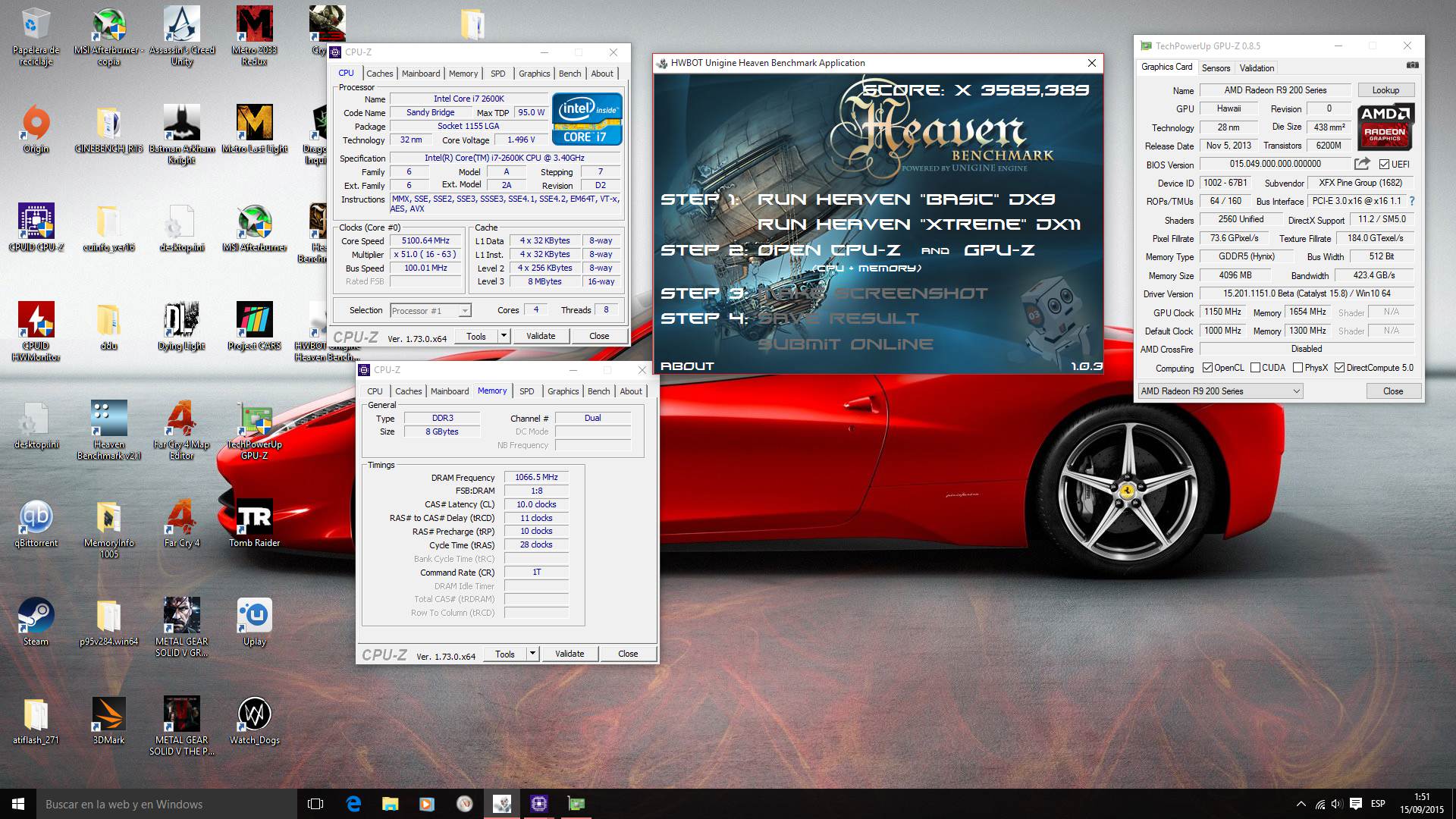Click Tools button in upper CPU-Z
The width and height of the screenshot is (1456, 819).
[476, 336]
